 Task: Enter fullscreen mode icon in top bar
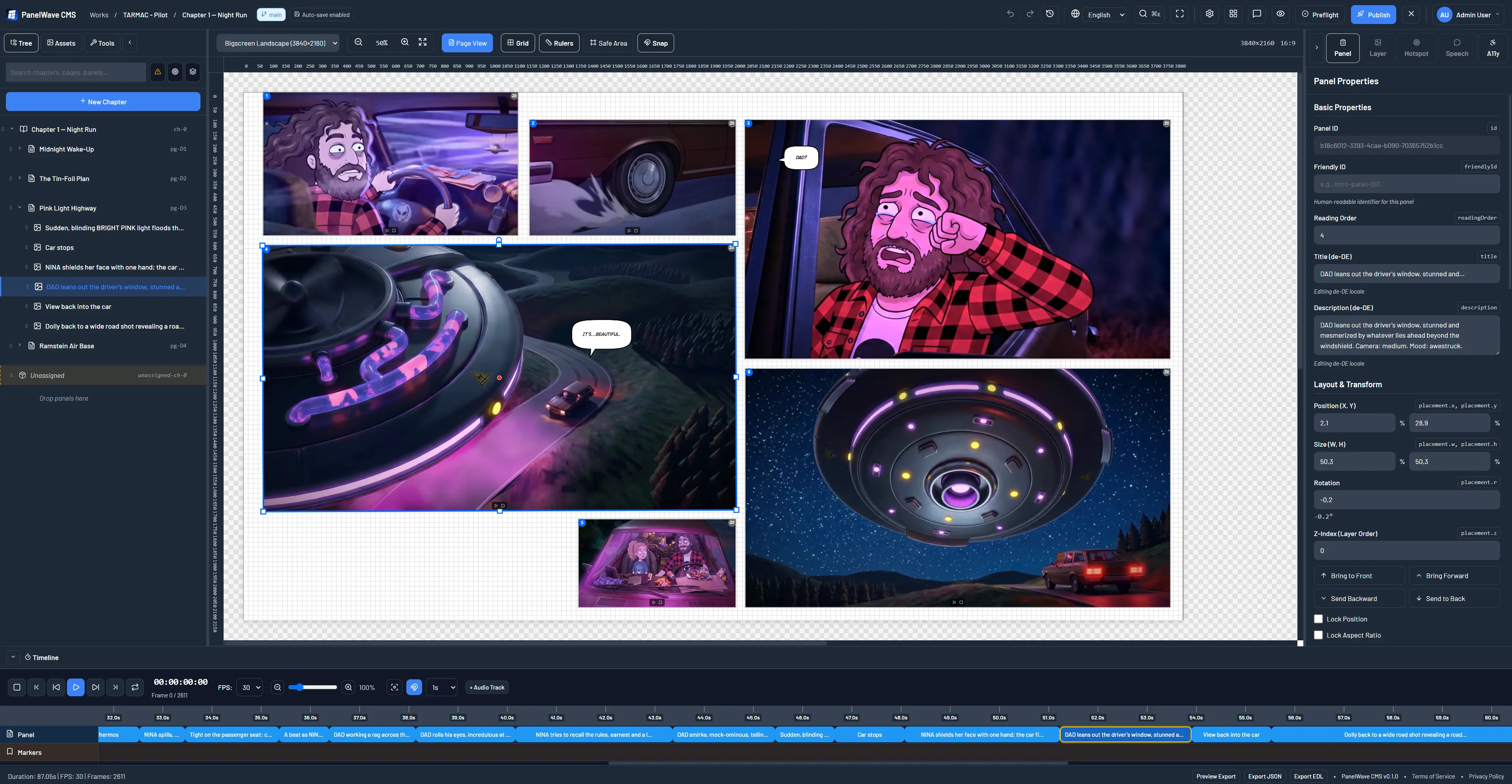[1180, 14]
